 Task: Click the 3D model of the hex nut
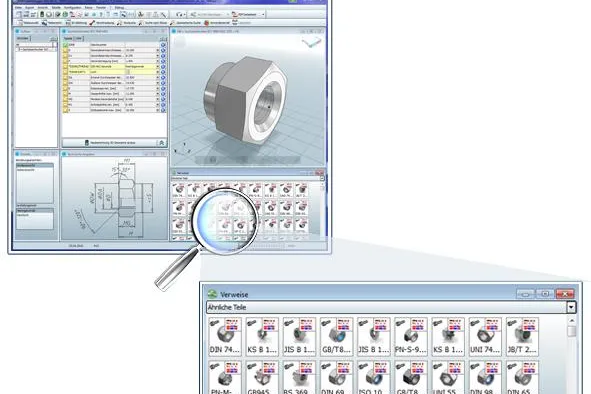(244, 100)
